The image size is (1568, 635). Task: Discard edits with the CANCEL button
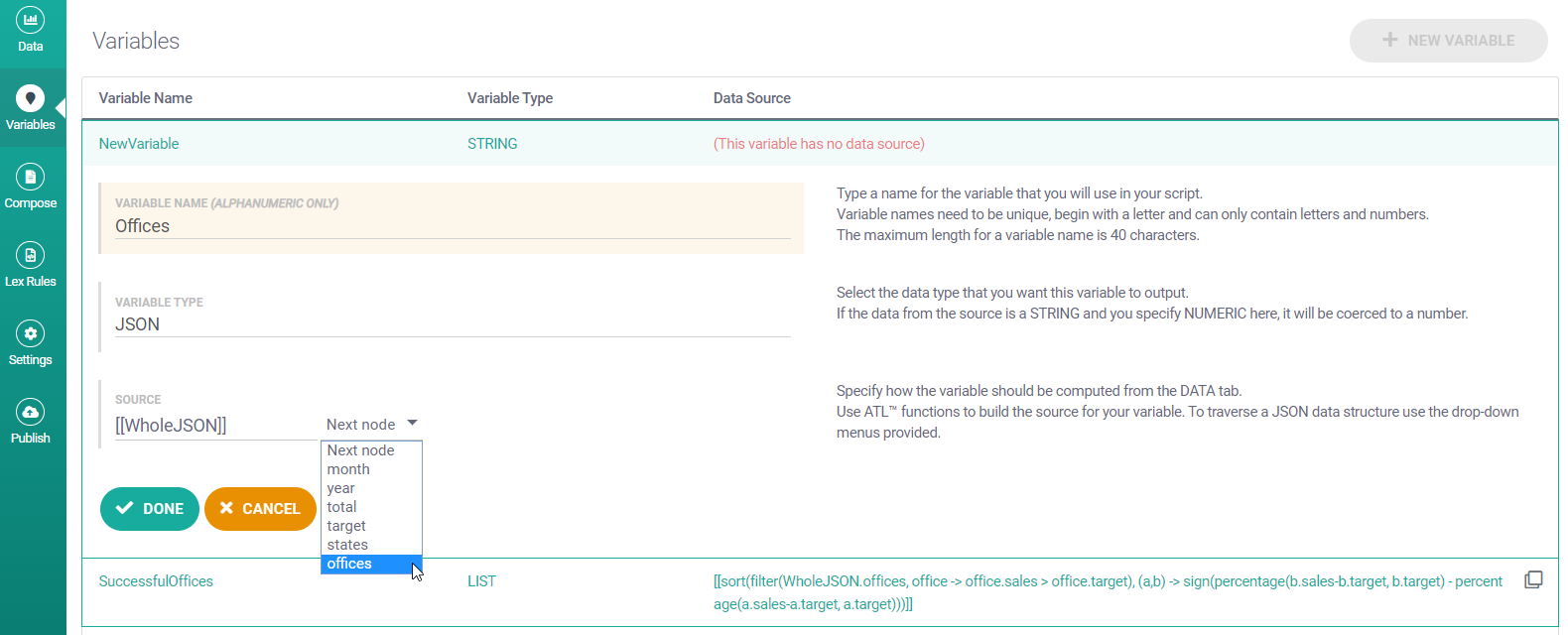[x=260, y=509]
